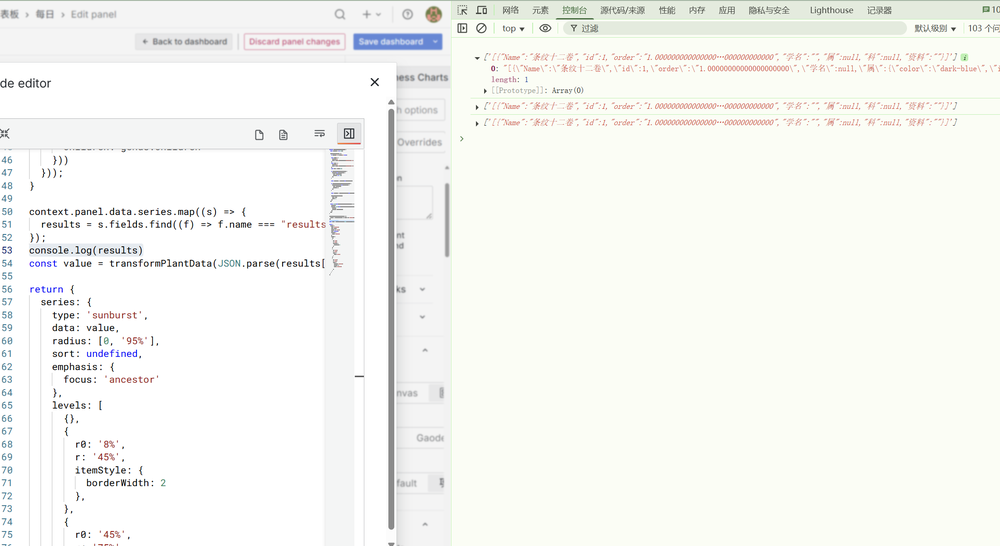Image resolution: width=1000 pixels, height=546 pixels.
Task: Open the 隐私与安全 DevTools tab
Action: (x=769, y=10)
